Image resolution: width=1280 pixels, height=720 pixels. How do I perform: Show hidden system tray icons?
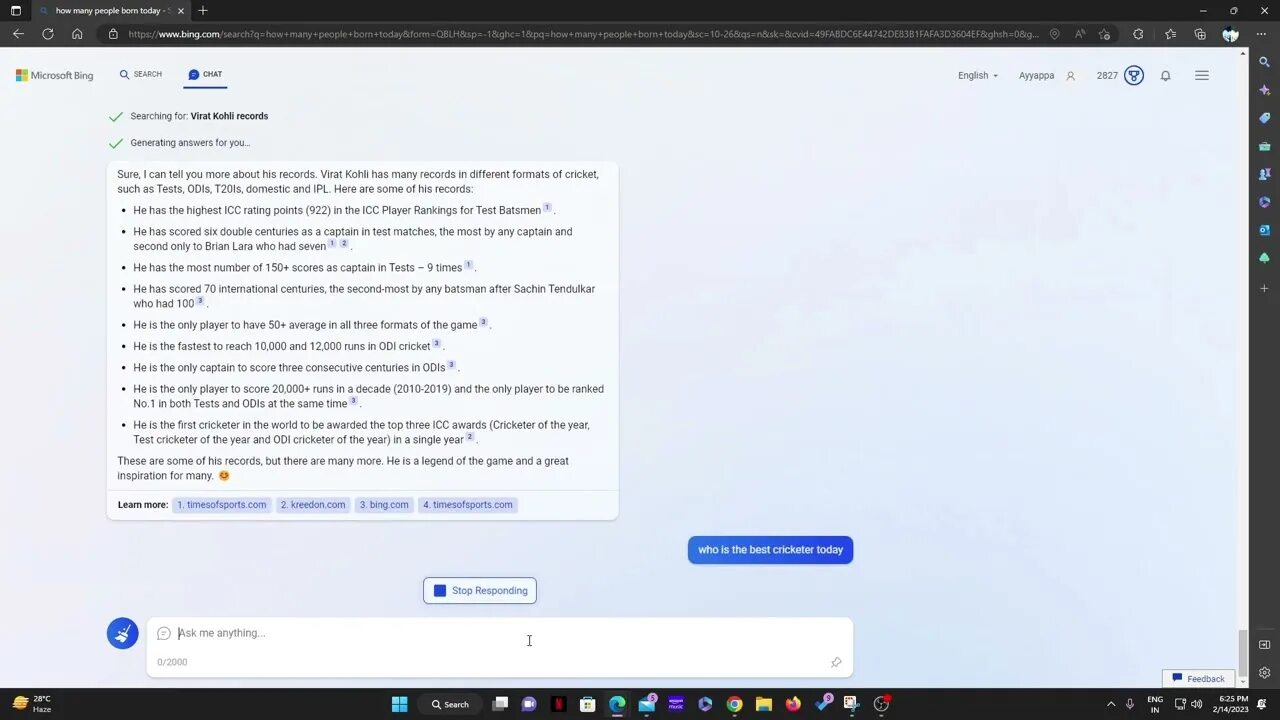point(1110,704)
